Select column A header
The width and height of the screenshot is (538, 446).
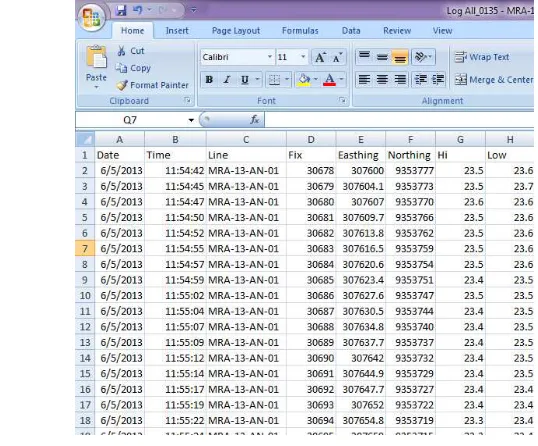[x=119, y=140]
